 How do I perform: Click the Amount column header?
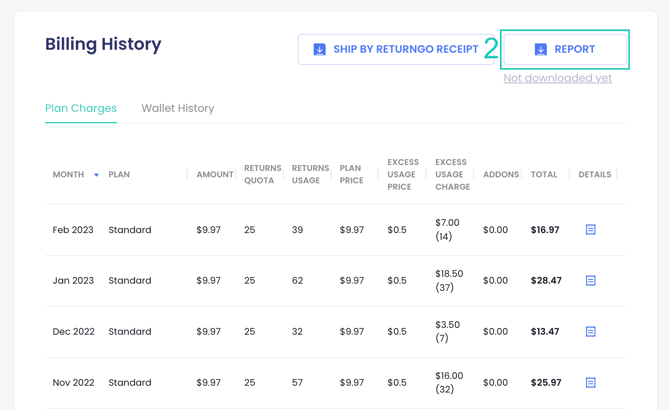(214, 175)
